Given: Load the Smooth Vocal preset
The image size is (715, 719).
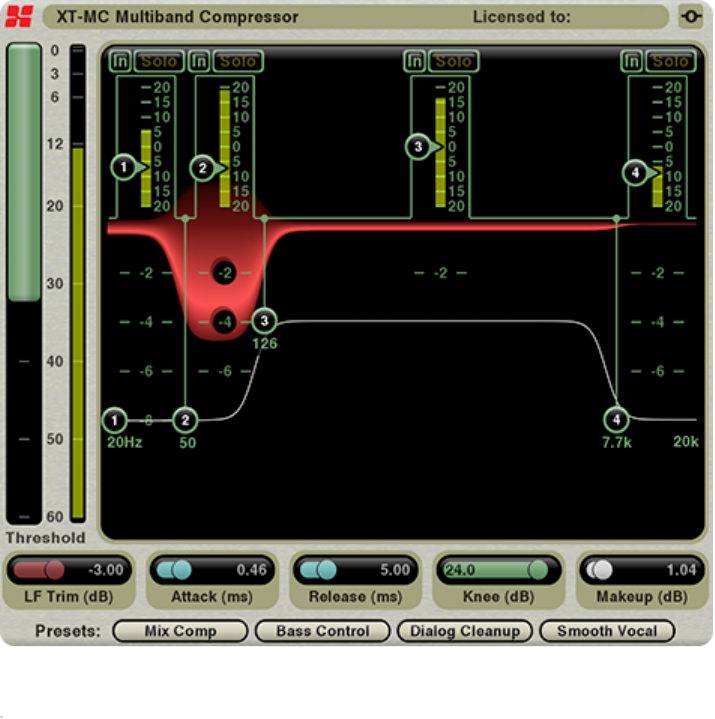Looking at the screenshot, I should pos(607,631).
